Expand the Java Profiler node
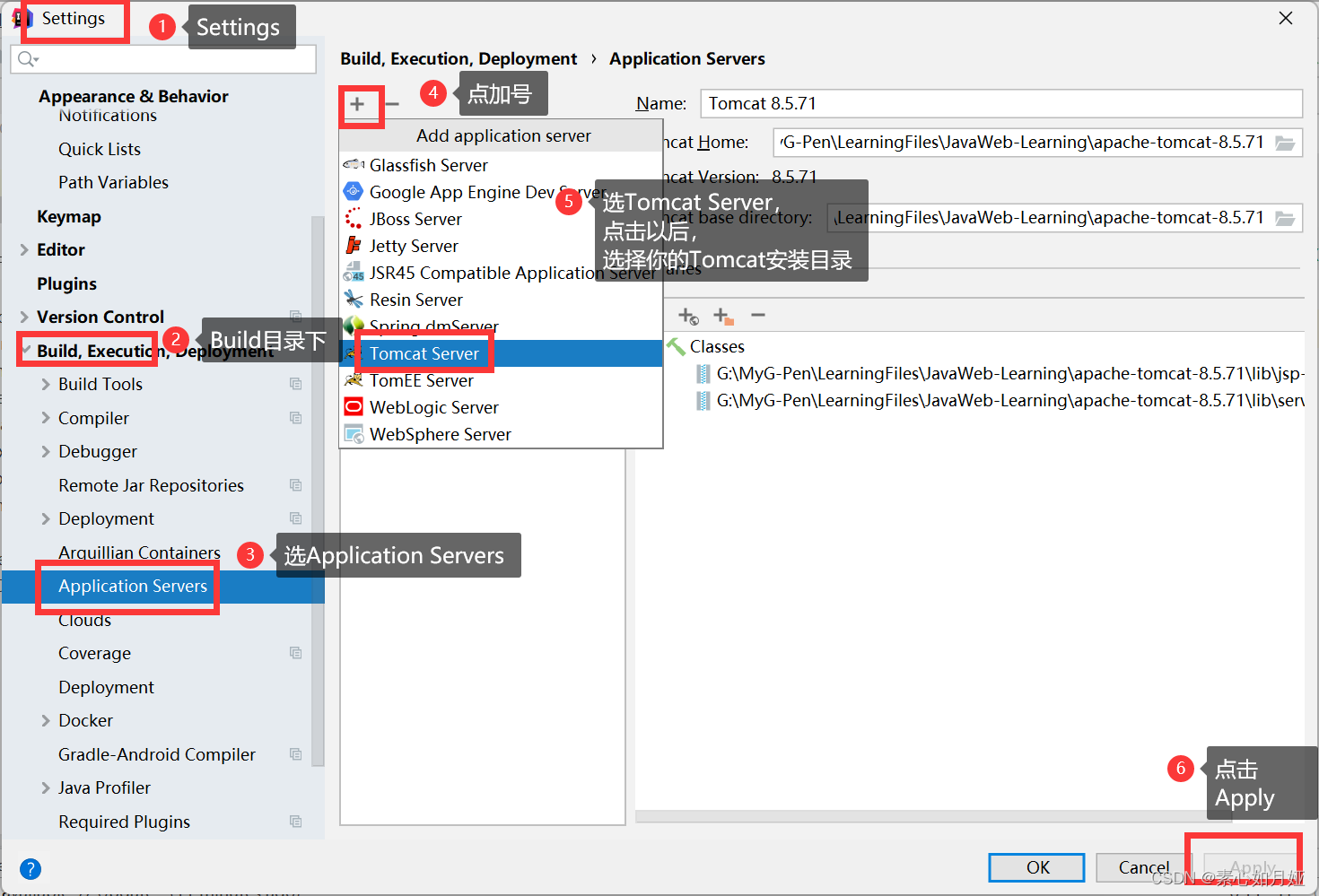1319x896 pixels. (x=46, y=788)
